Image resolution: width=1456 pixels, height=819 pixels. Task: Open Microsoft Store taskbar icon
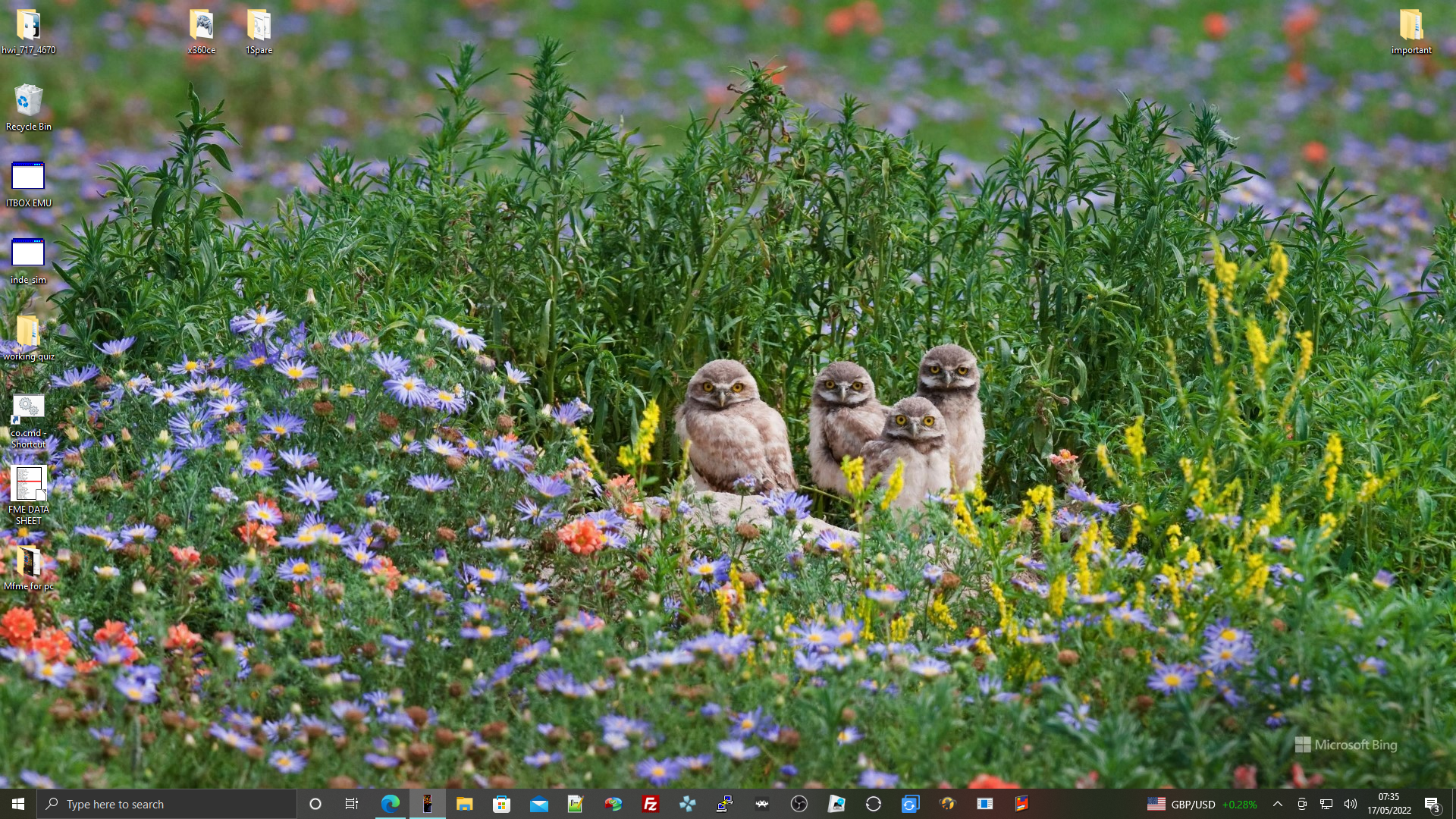tap(501, 804)
